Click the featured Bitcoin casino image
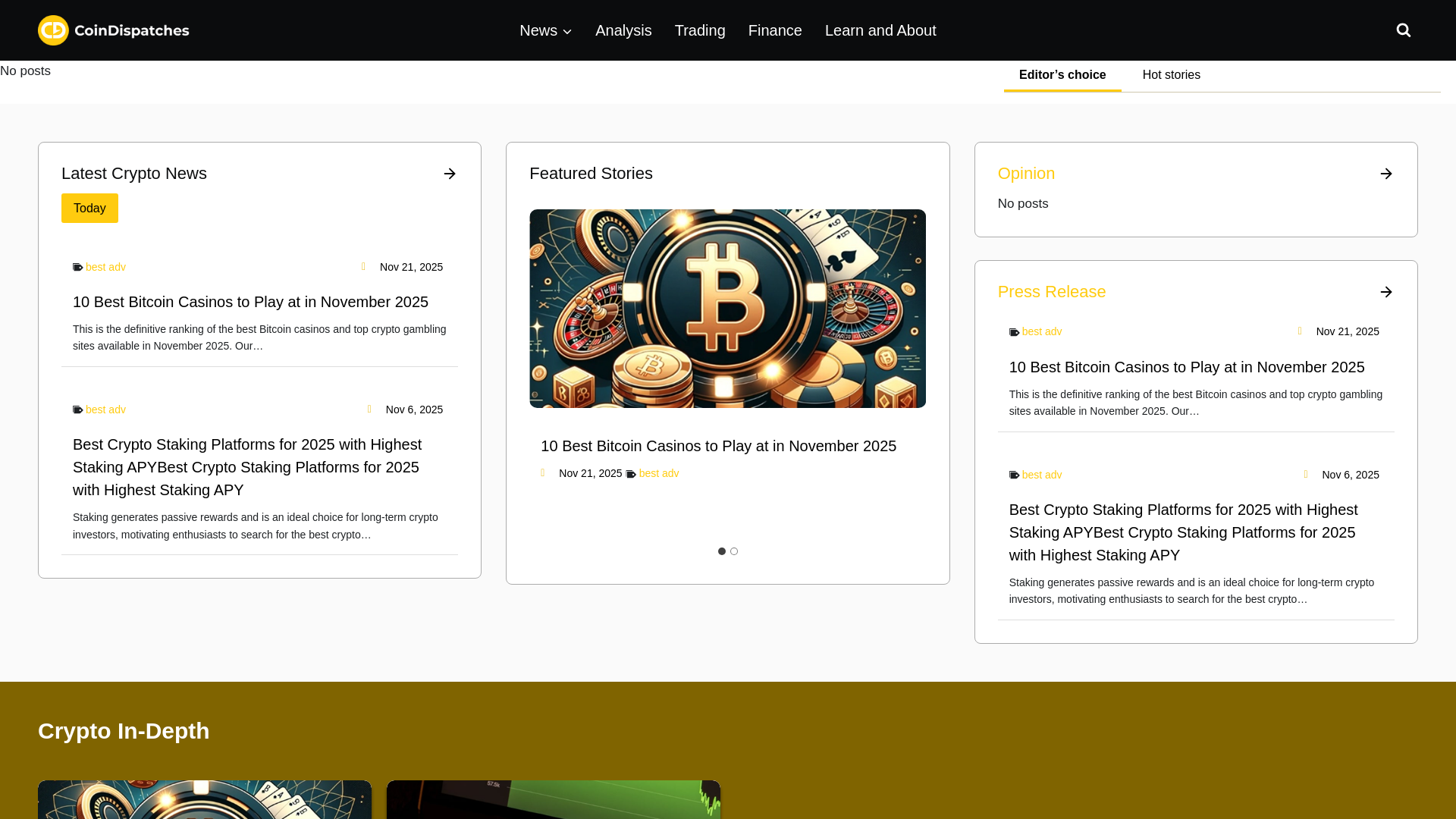Viewport: 1456px width, 819px height. [x=727, y=309]
